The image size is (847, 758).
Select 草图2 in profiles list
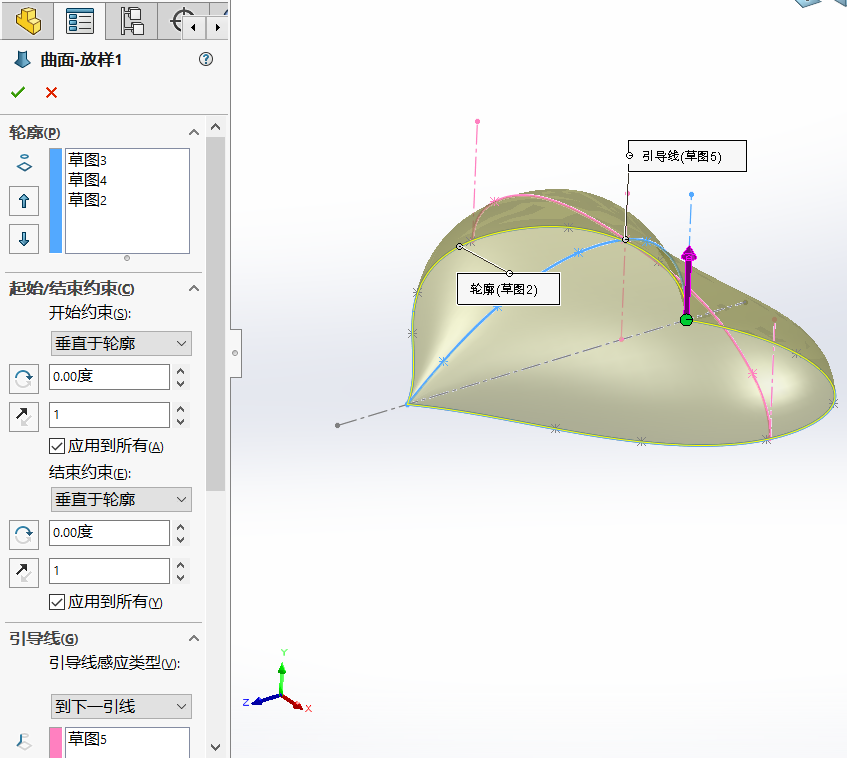87,200
